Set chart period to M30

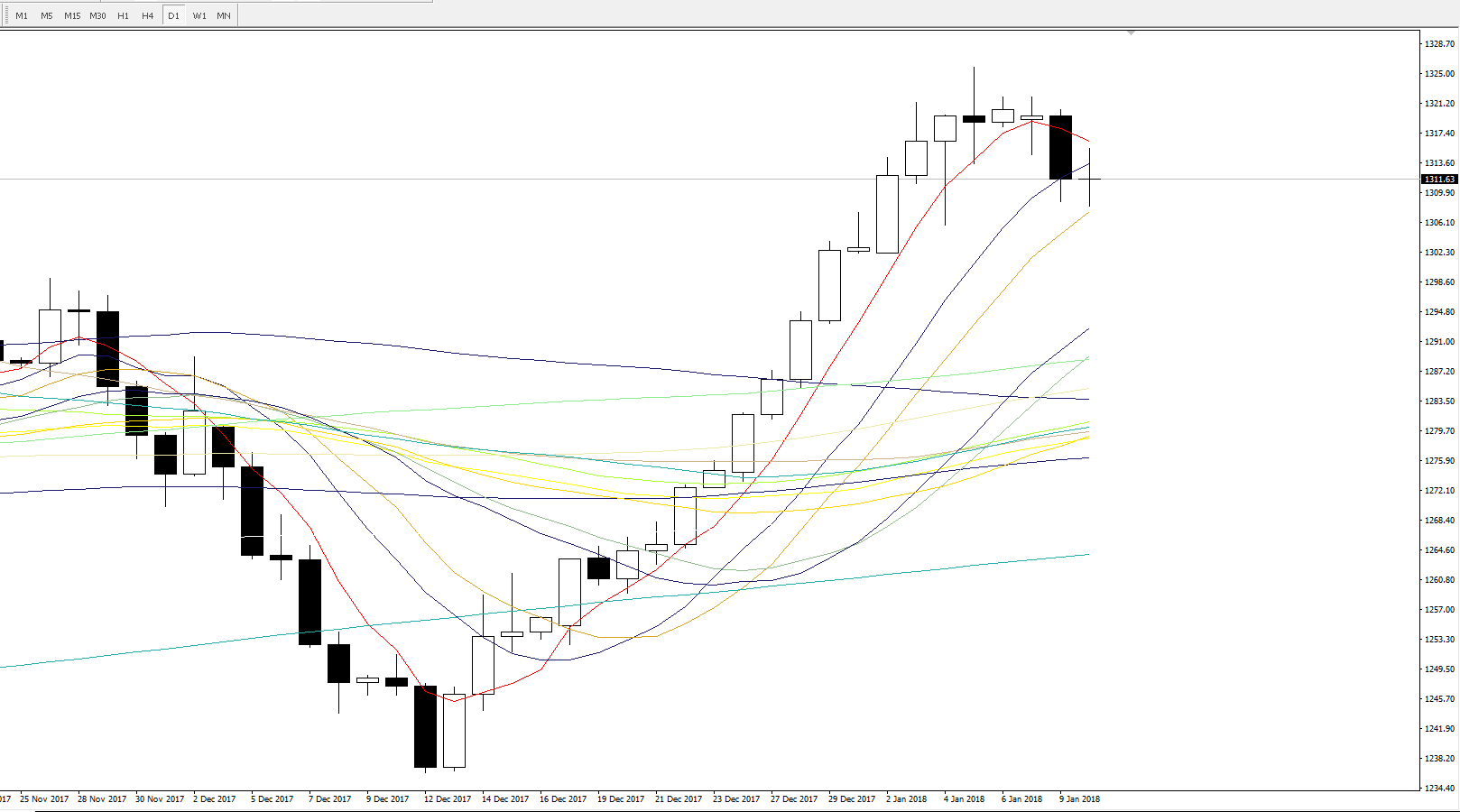click(x=97, y=15)
